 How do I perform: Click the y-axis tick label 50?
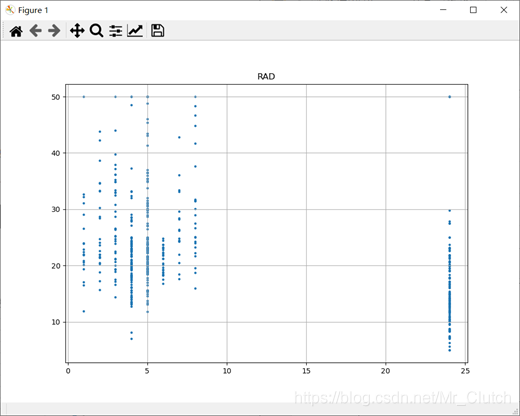pyautogui.click(x=56, y=97)
